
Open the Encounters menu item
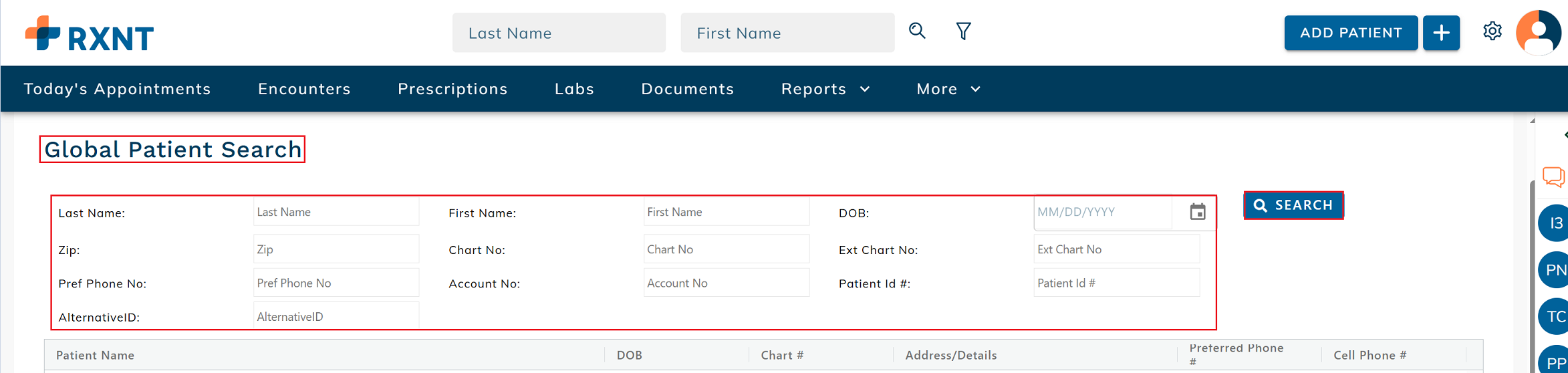tap(304, 89)
